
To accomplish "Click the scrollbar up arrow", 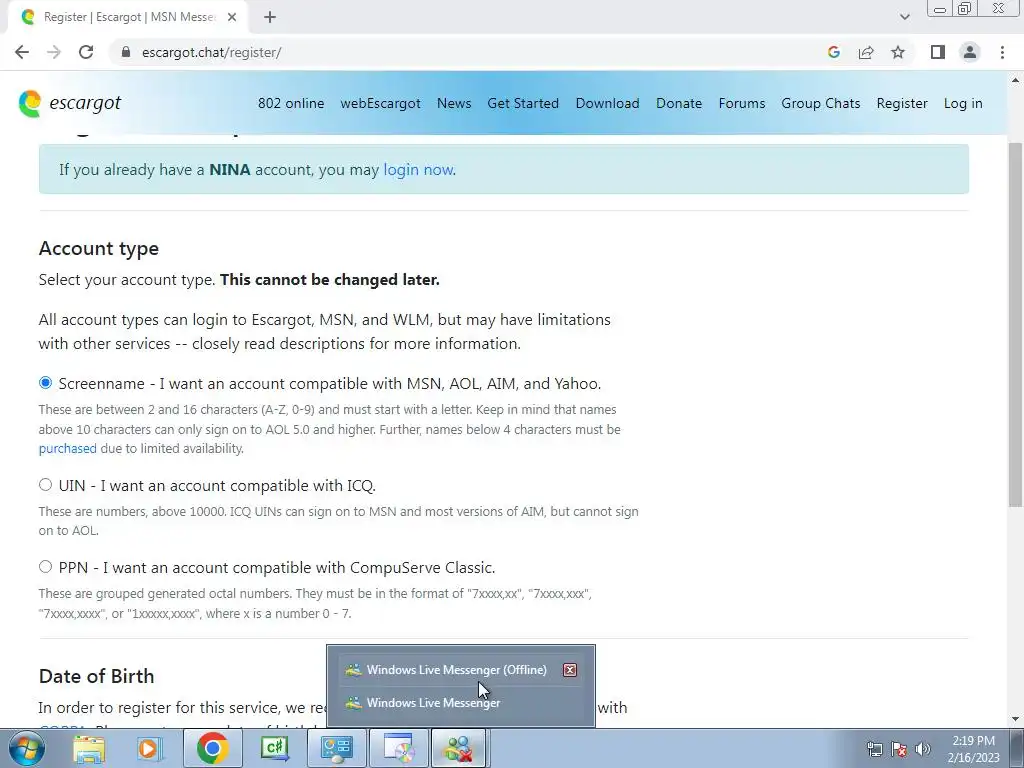I will click(x=1015, y=80).
